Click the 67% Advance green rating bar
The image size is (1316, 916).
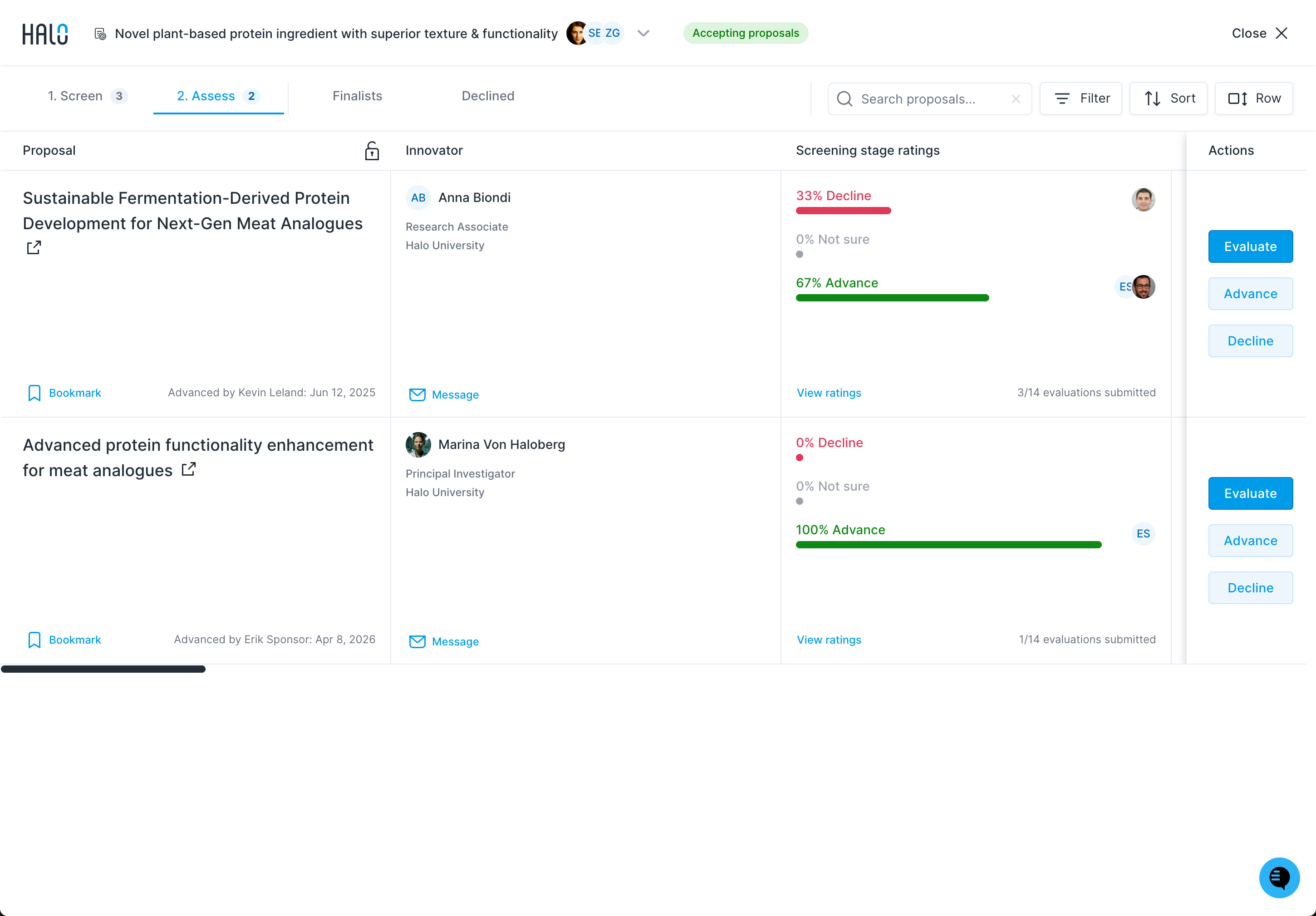tap(893, 298)
